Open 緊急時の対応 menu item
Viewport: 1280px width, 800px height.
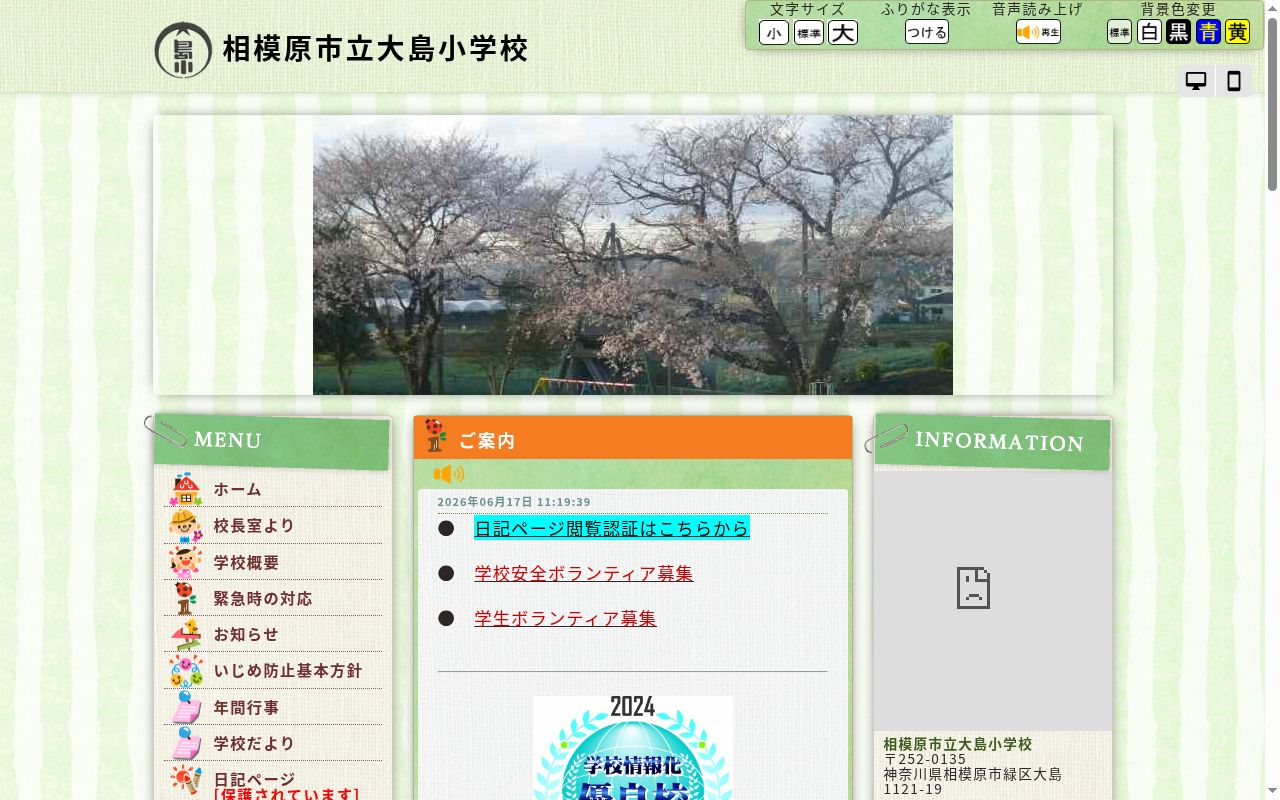click(x=273, y=598)
